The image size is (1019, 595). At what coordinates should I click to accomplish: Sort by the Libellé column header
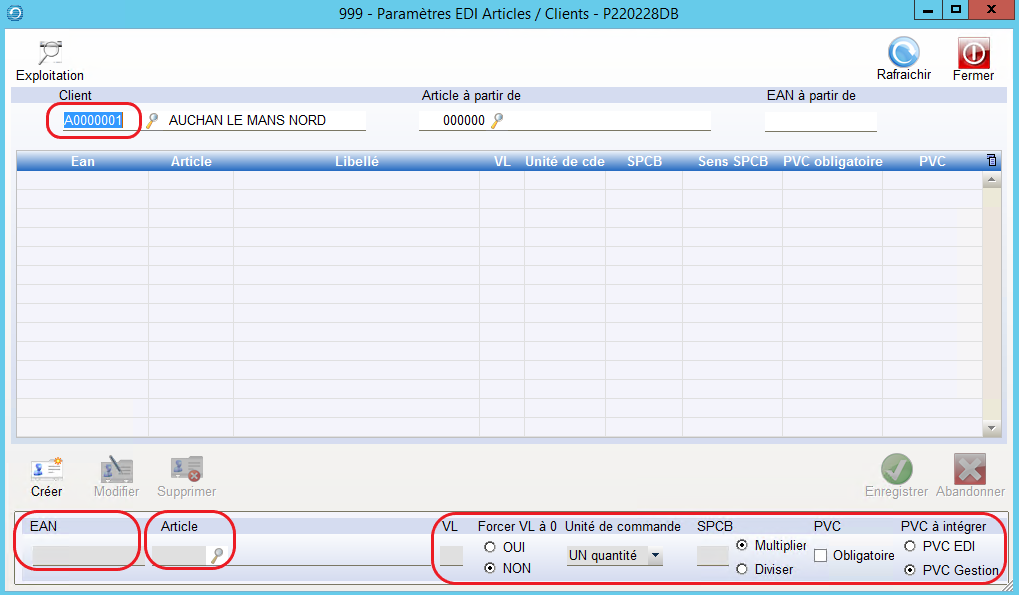pyautogui.click(x=356, y=161)
